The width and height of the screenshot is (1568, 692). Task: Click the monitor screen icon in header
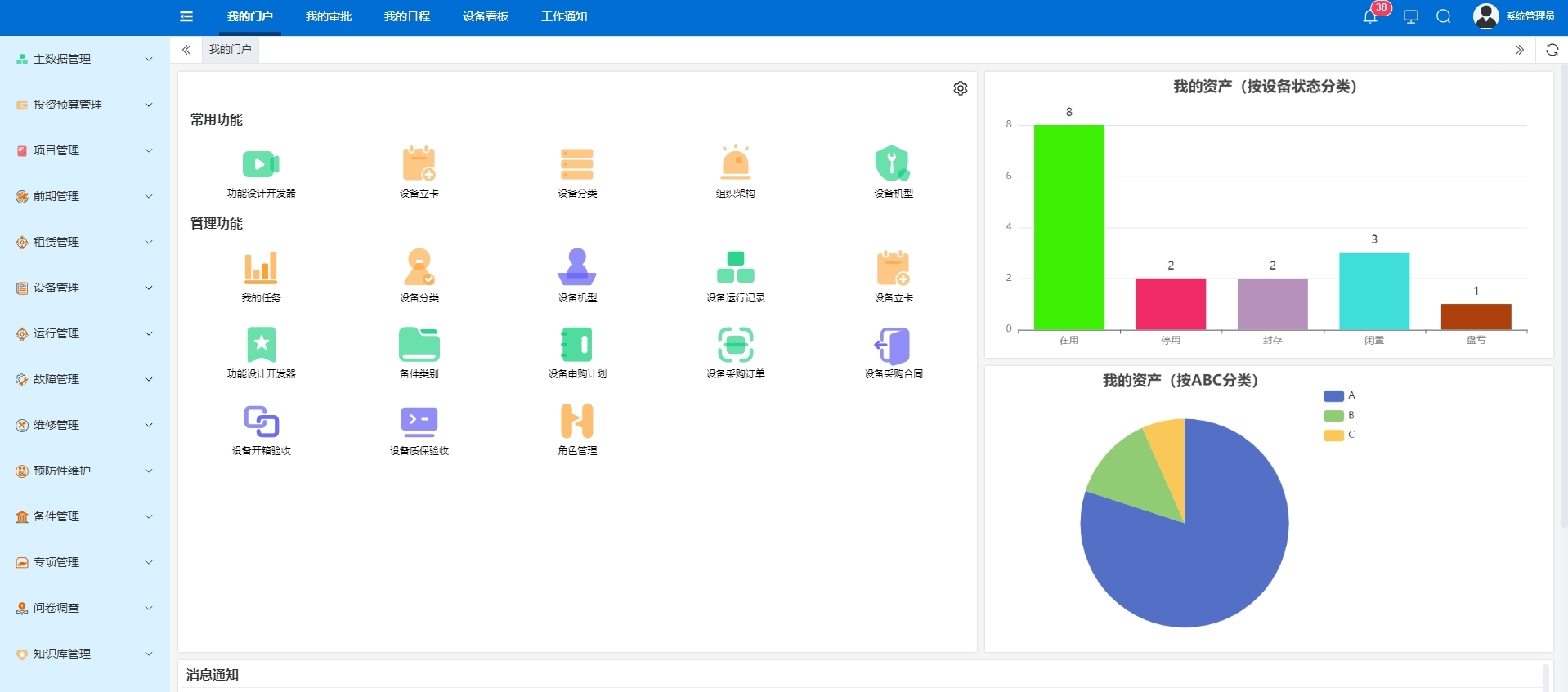1411,16
